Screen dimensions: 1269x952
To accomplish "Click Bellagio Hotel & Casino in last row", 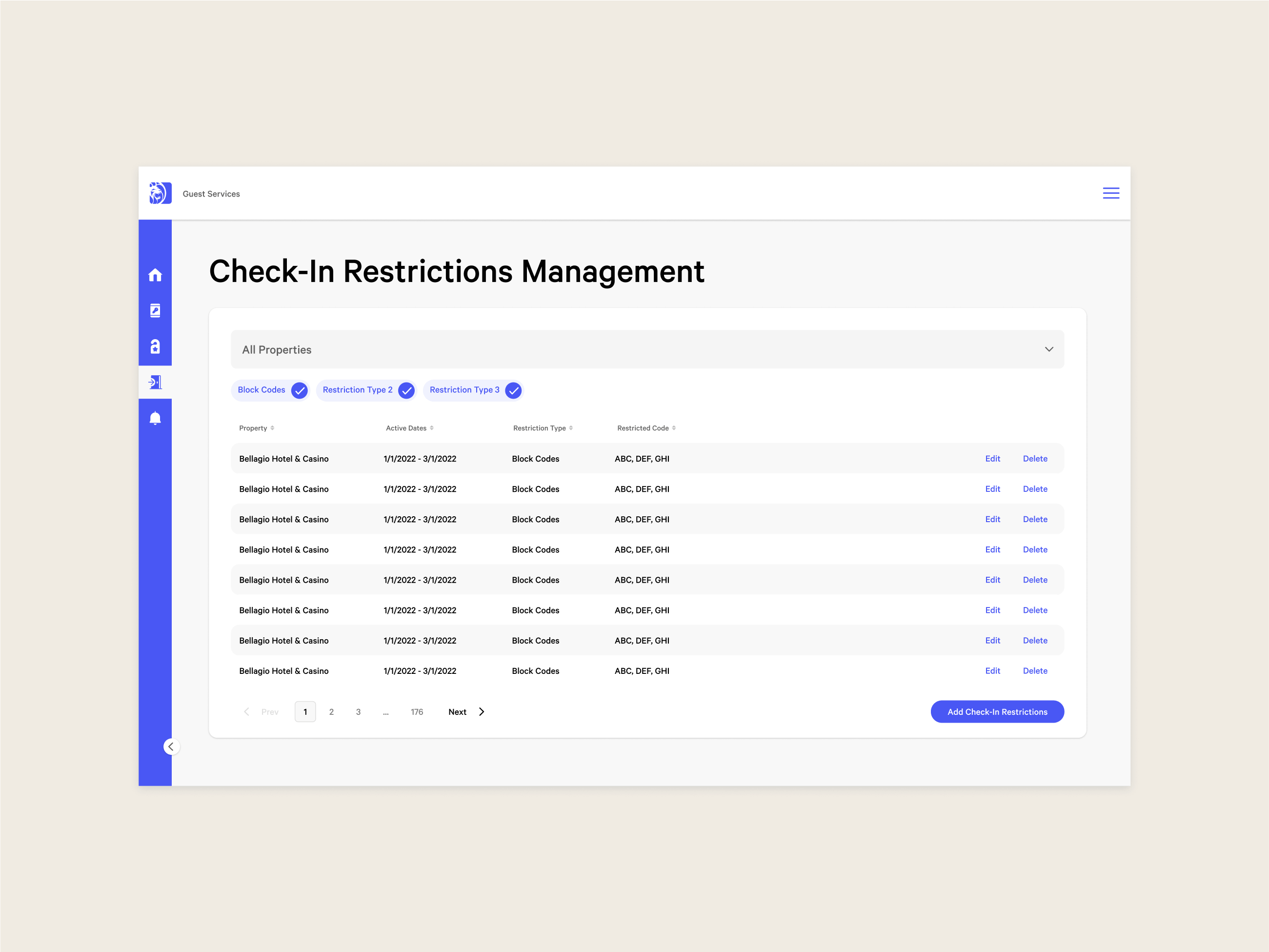I will pyautogui.click(x=284, y=671).
